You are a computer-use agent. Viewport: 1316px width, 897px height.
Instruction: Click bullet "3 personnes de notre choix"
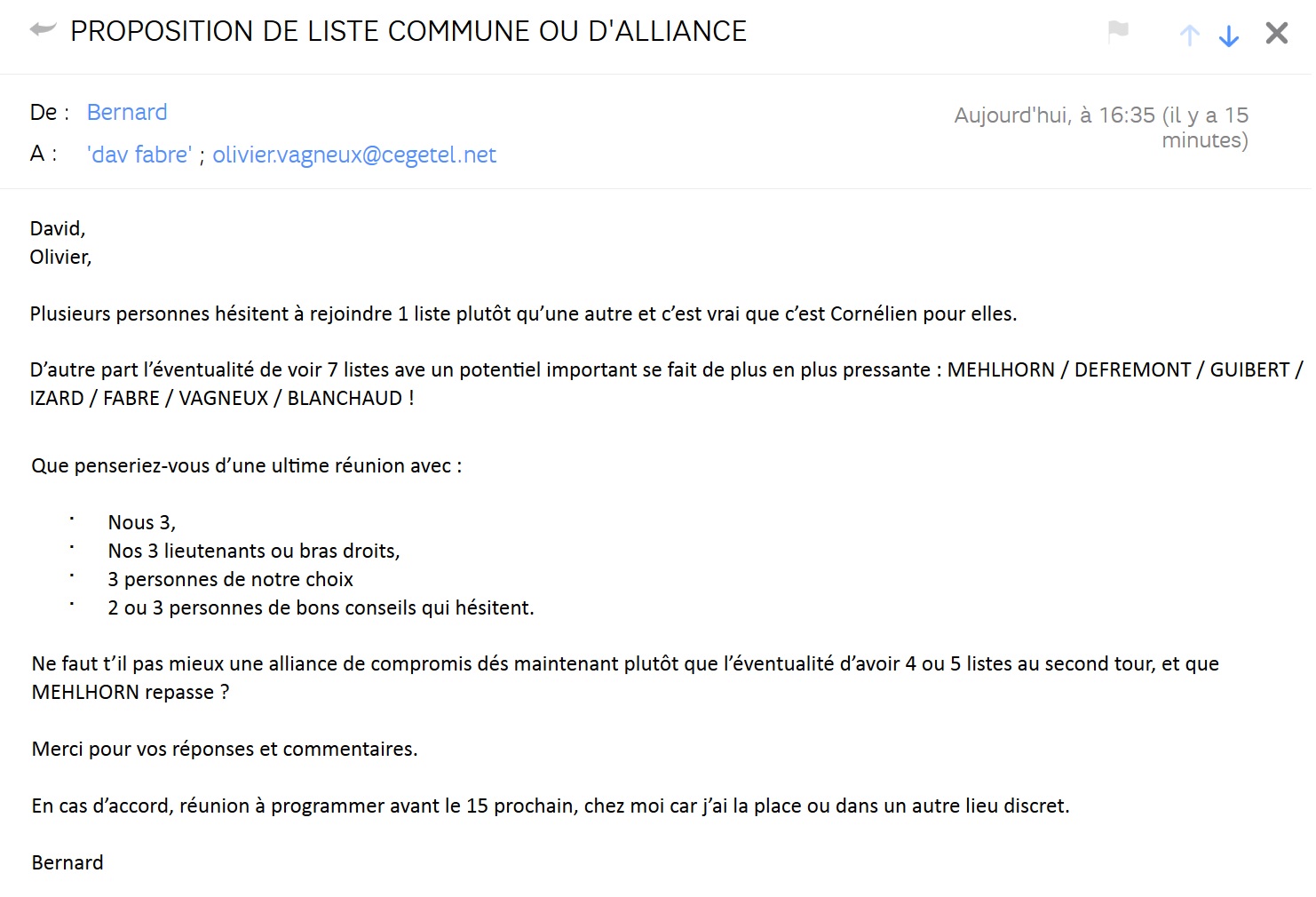231,579
